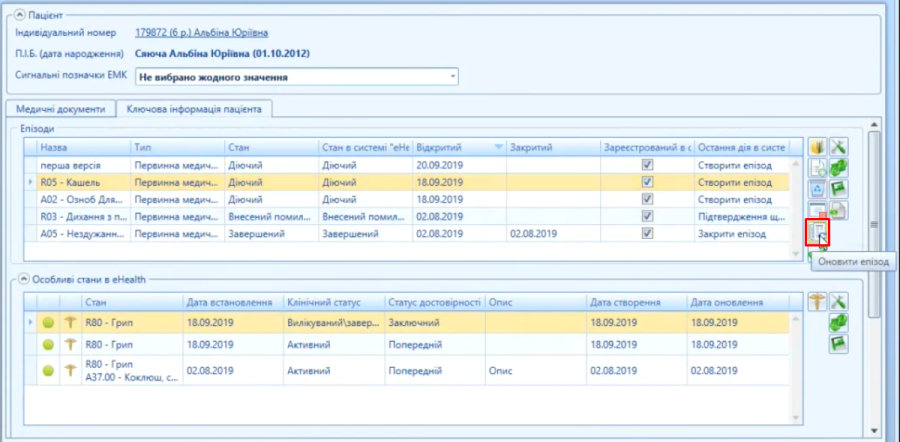Viewport: 900px width, 442px height.
Task: Select the A05 - Нездужання episode row
Action: tap(407, 234)
